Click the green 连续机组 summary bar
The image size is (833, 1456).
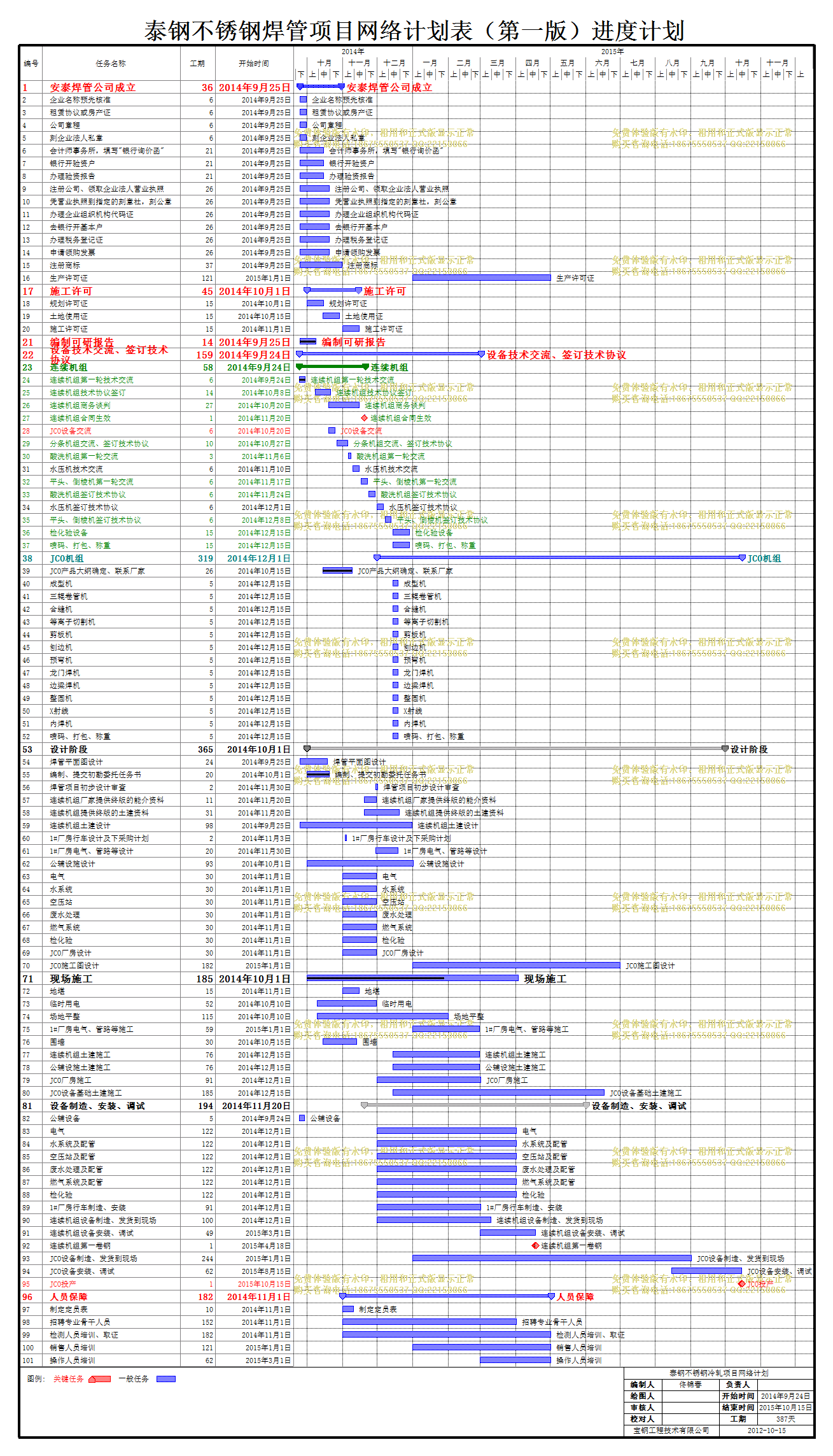(333, 367)
